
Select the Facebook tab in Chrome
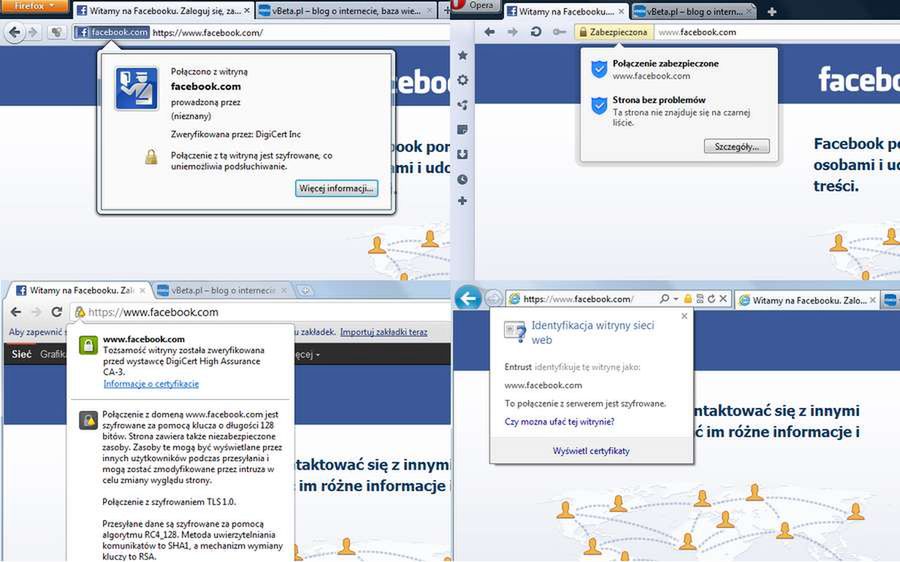[81, 290]
